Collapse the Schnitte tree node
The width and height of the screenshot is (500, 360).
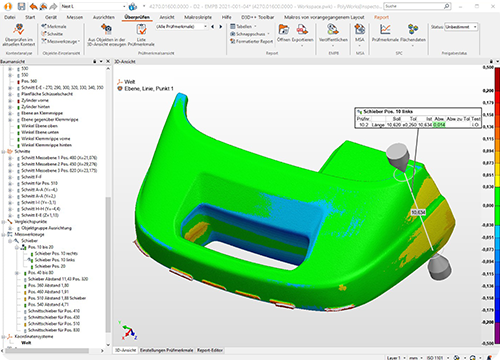tap(4, 151)
